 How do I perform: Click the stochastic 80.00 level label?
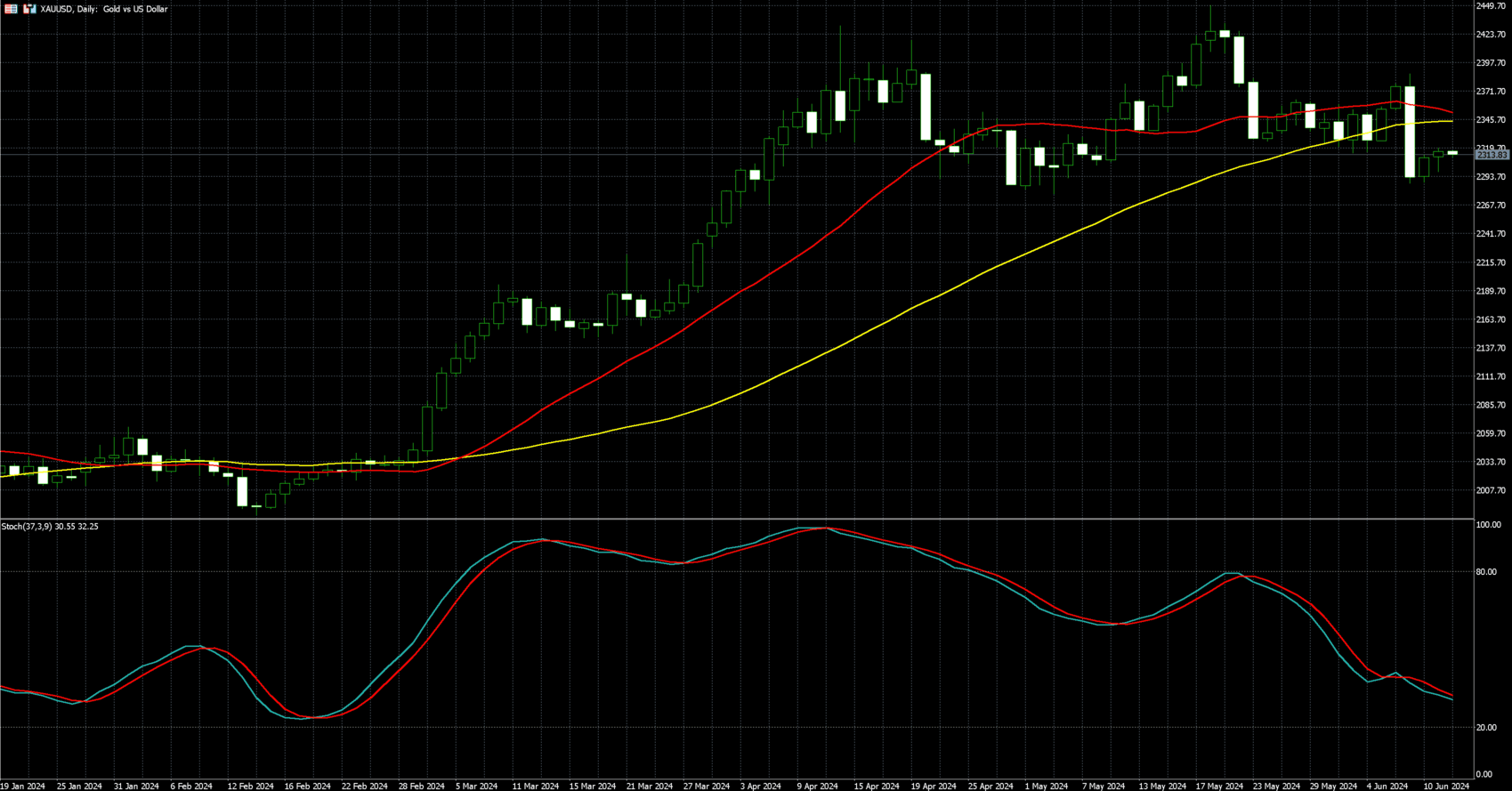click(1485, 572)
